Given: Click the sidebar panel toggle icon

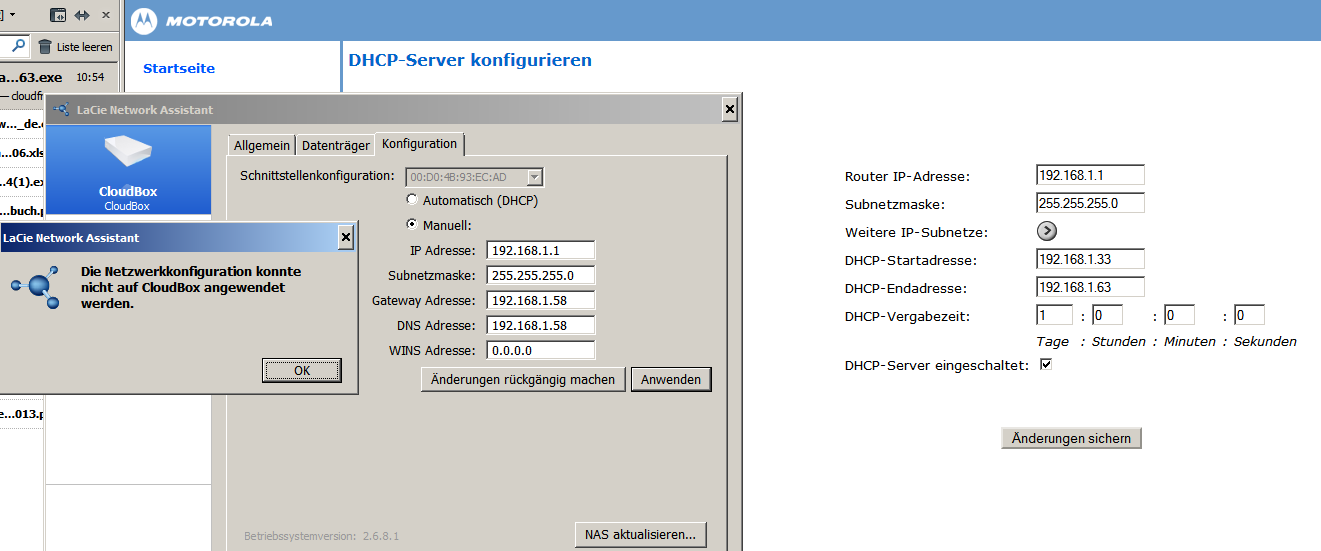Looking at the screenshot, I should pos(58,15).
